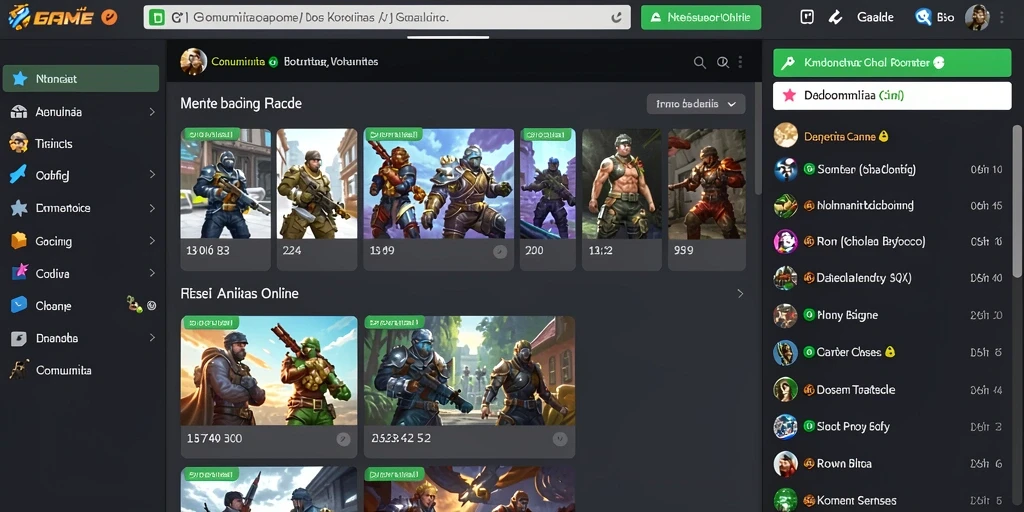Expand the Aonuinaa sidebar section chevron
1024x512 pixels.
tap(152, 112)
